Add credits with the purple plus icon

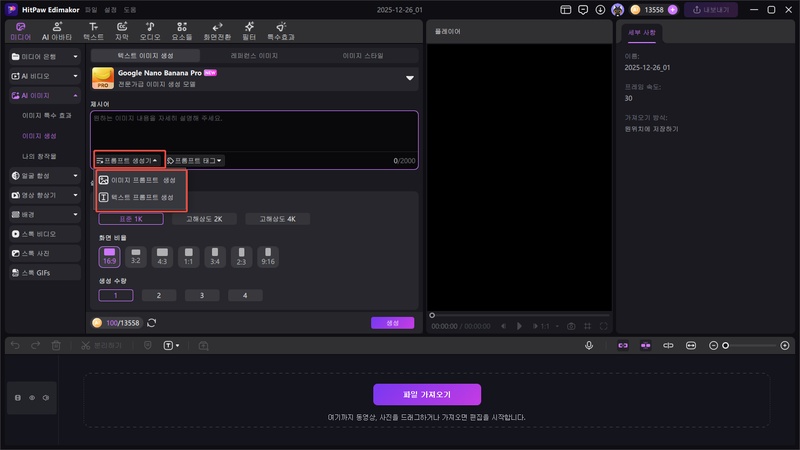[672, 10]
